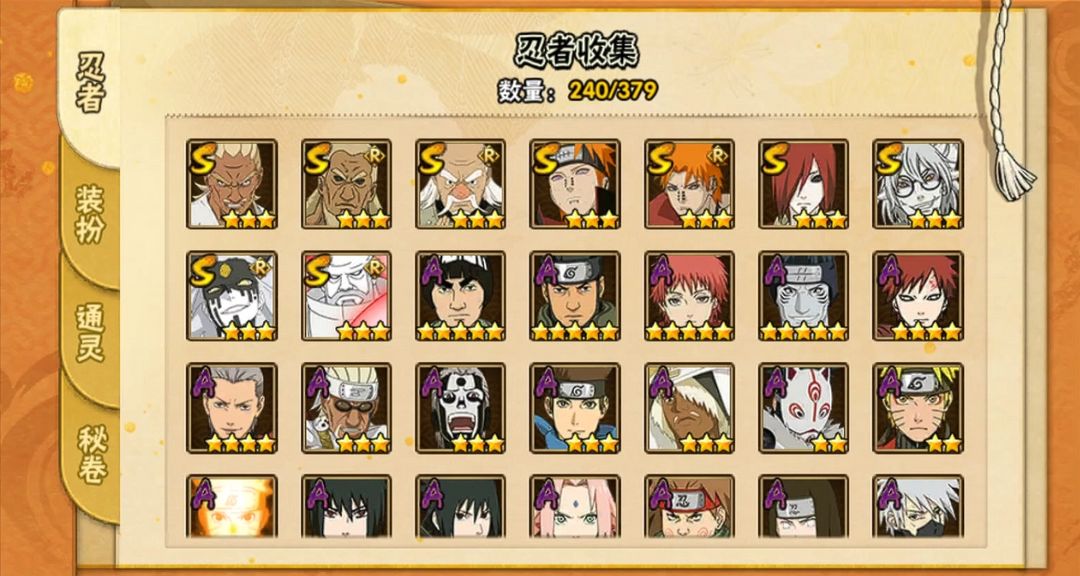This screenshot has width=1080, height=576.
Task: Choose the red-haired Sasori A-rank card
Action: pyautogui.click(x=689, y=296)
